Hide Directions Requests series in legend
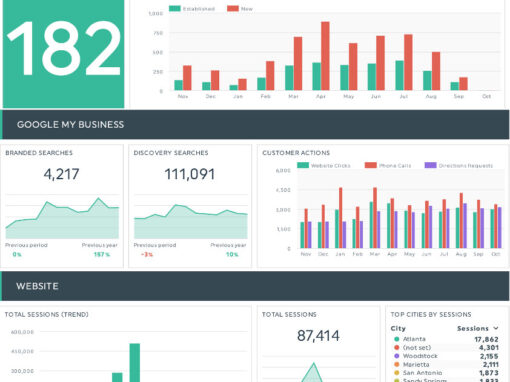This screenshot has width=510, height=382. coord(430,165)
